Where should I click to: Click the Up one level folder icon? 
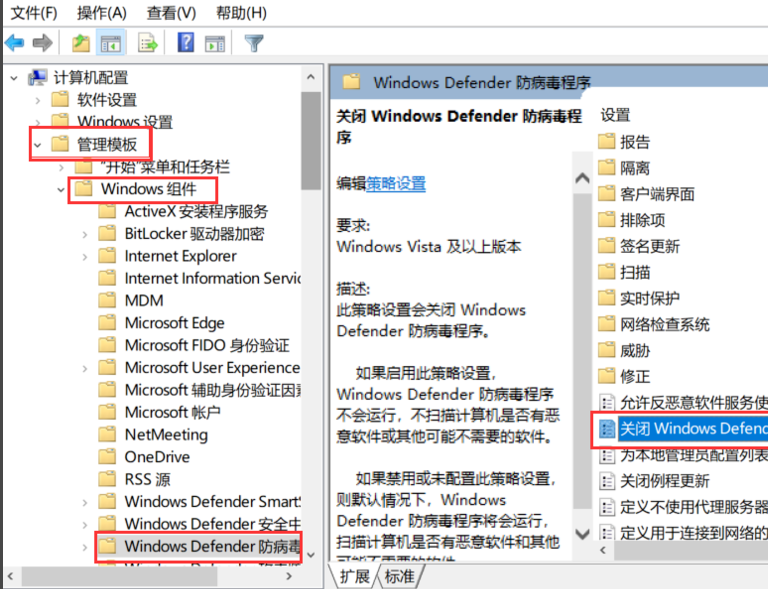[81, 43]
